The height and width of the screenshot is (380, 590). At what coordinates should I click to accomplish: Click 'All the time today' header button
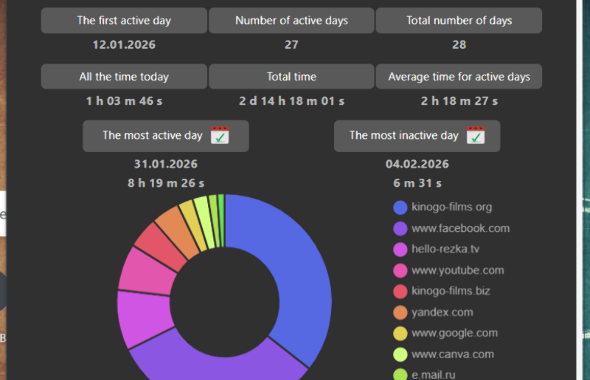pyautogui.click(x=124, y=76)
